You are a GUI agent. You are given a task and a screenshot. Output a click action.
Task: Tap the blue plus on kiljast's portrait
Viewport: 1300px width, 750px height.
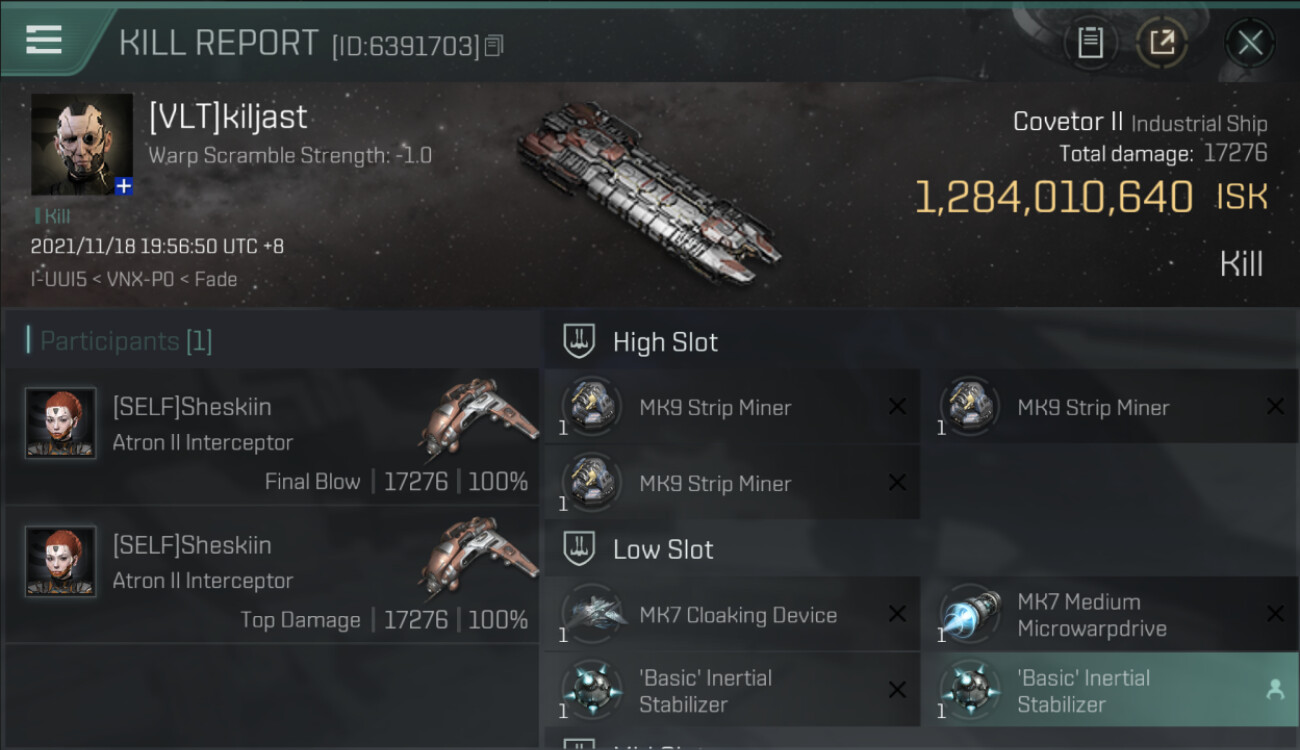123,186
